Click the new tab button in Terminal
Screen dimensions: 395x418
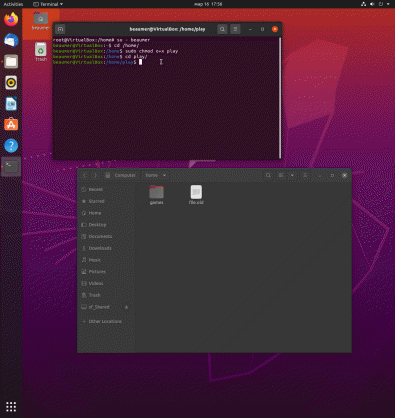click(x=60, y=29)
